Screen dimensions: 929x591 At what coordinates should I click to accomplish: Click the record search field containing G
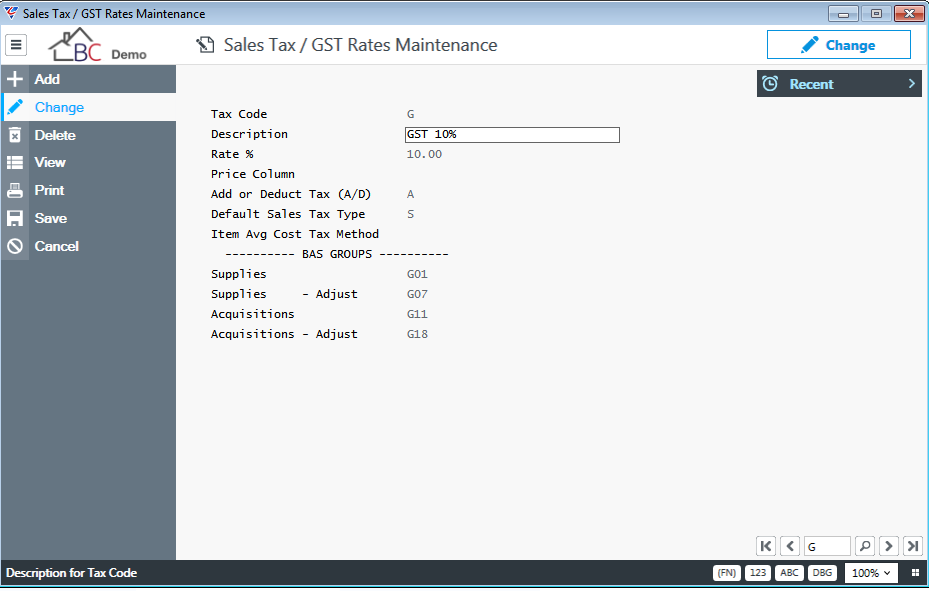[x=827, y=546]
